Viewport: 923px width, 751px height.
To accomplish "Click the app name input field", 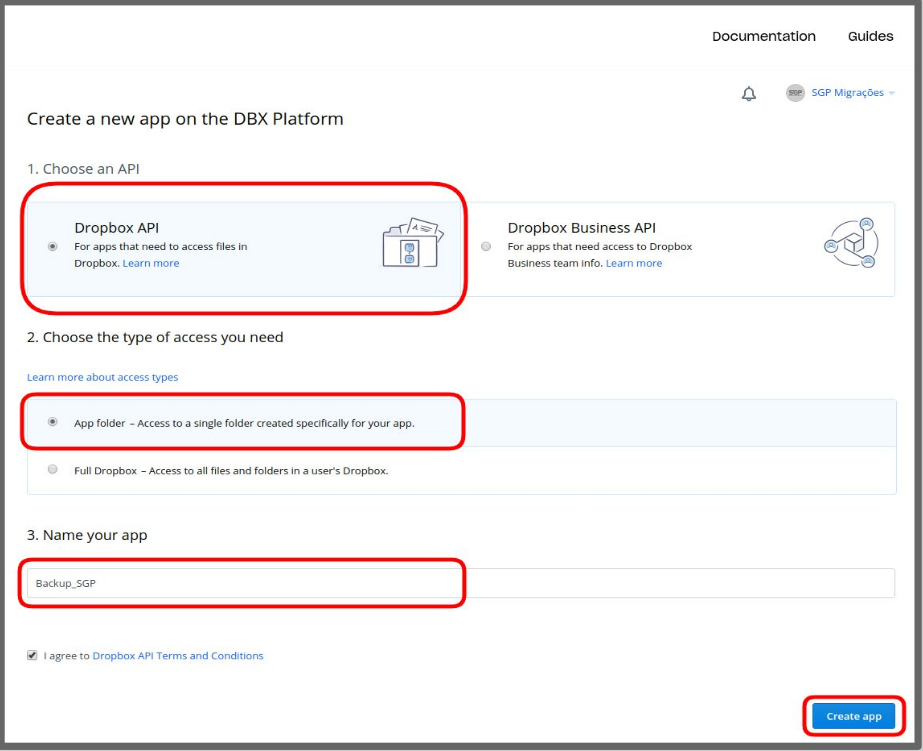I will [460, 583].
